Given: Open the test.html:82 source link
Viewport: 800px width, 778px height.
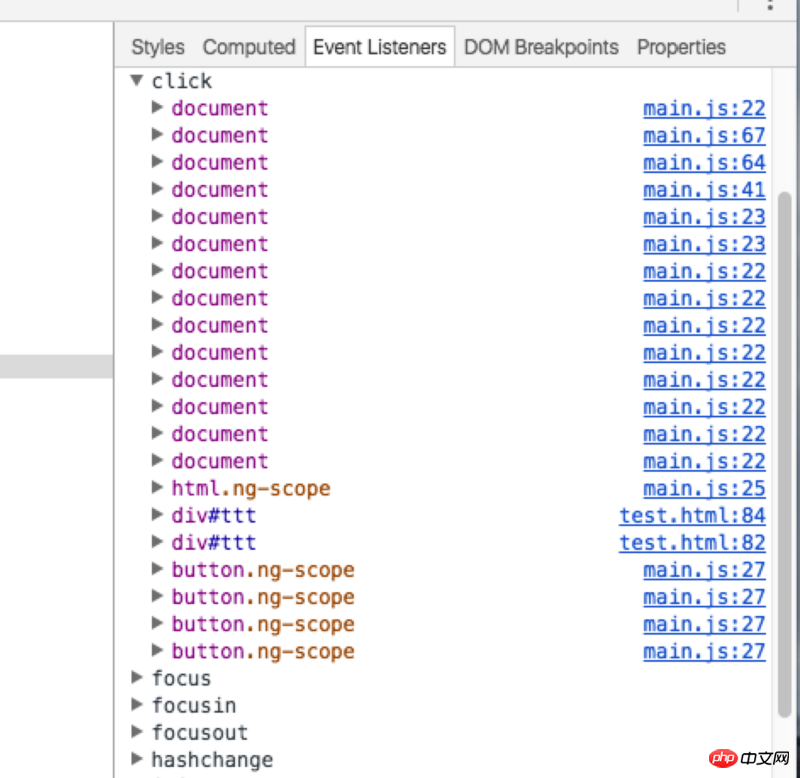Looking at the screenshot, I should coord(692,542).
